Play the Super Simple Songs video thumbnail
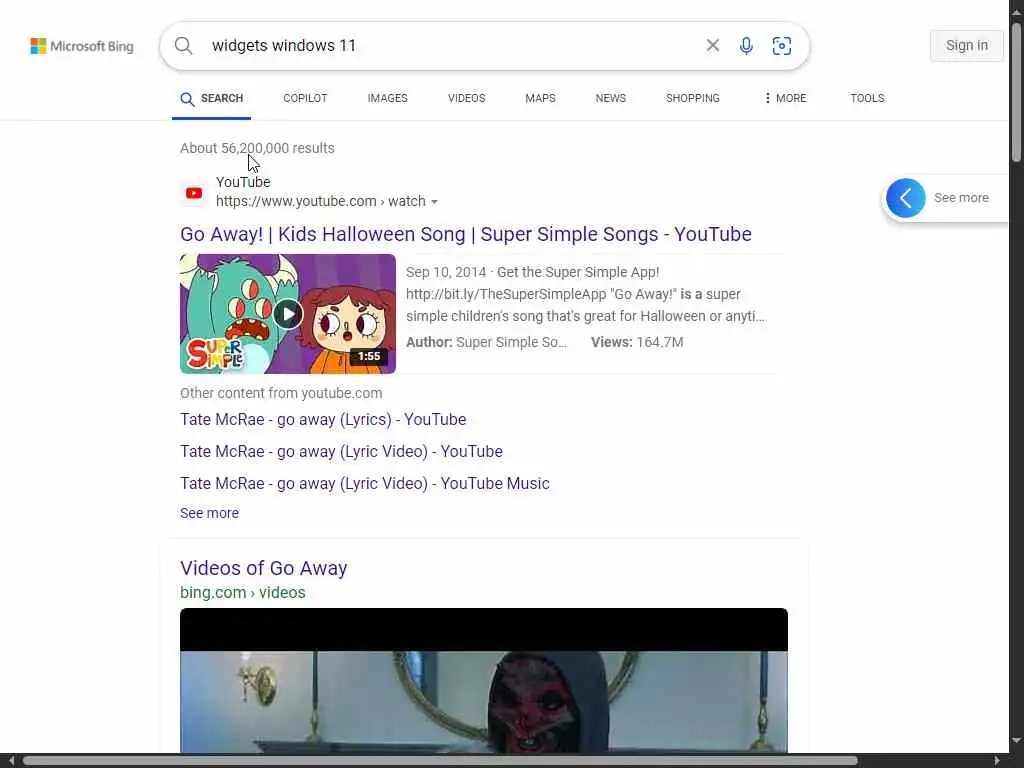 tap(288, 314)
